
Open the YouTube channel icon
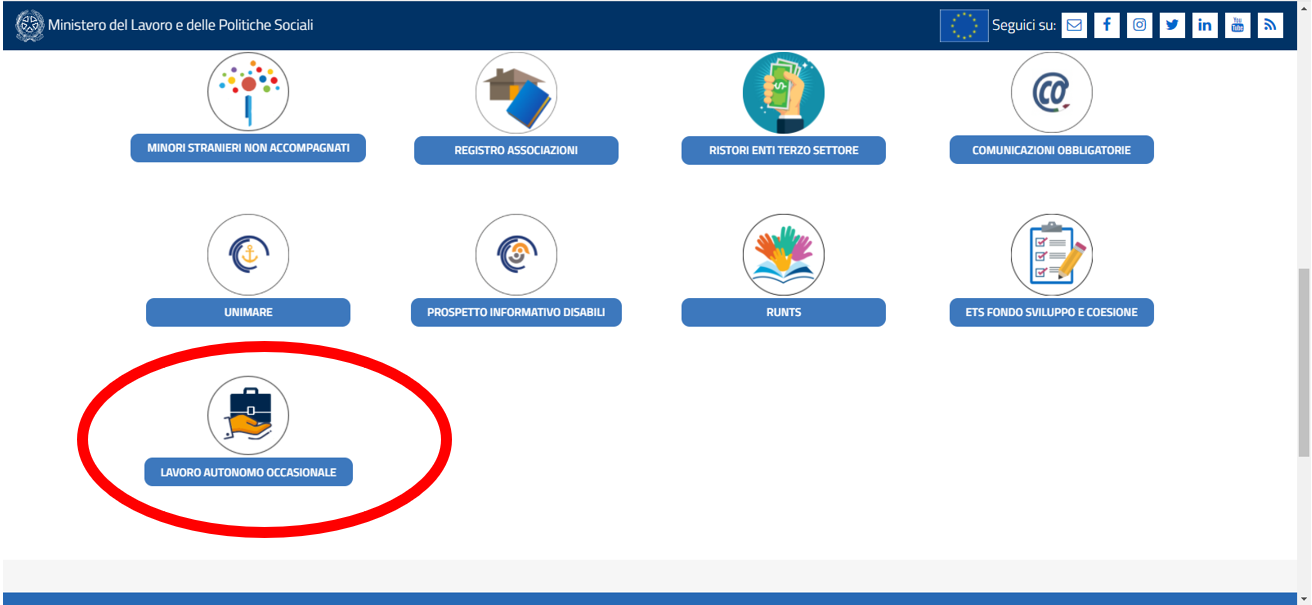pyautogui.click(x=1237, y=25)
